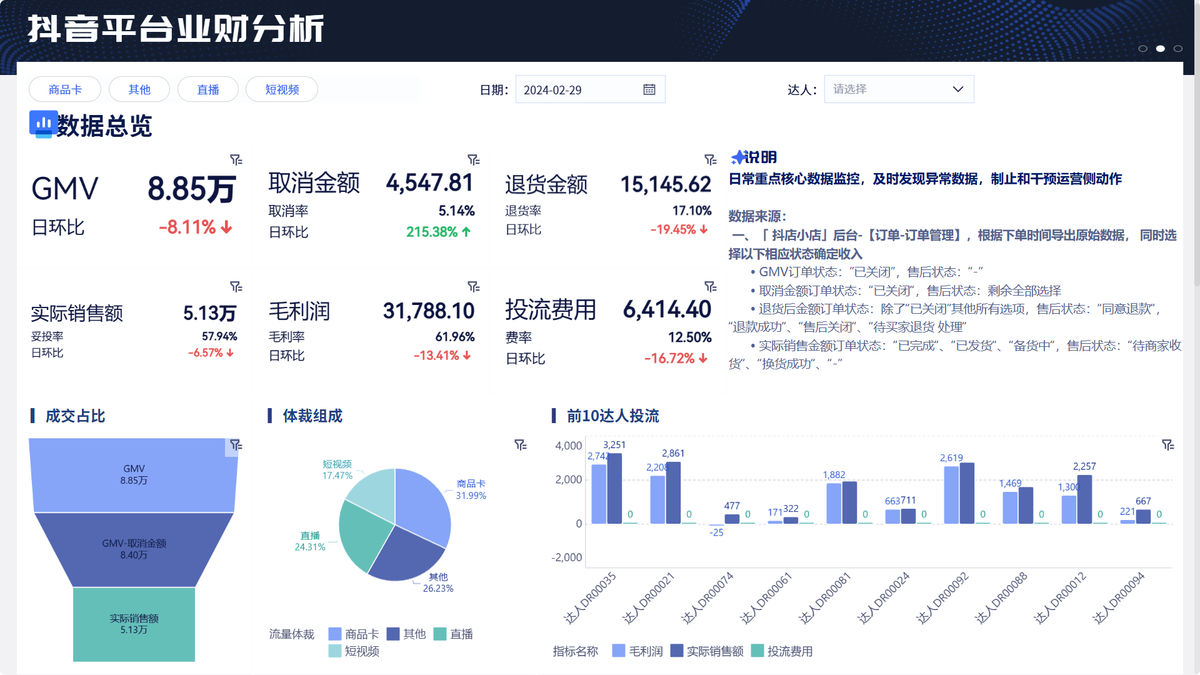This screenshot has height=675, width=1200.
Task: Click the 毛利率 61.96% value
Action: tap(455, 337)
